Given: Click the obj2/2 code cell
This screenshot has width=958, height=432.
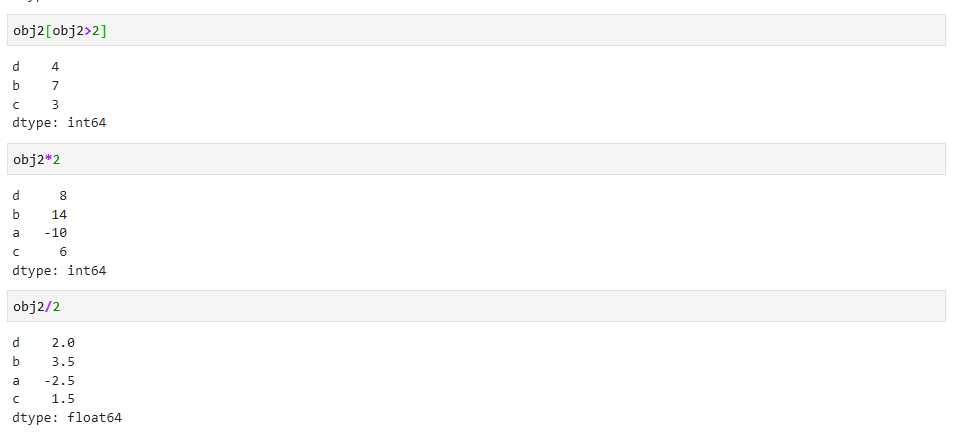Looking at the screenshot, I should [476, 306].
